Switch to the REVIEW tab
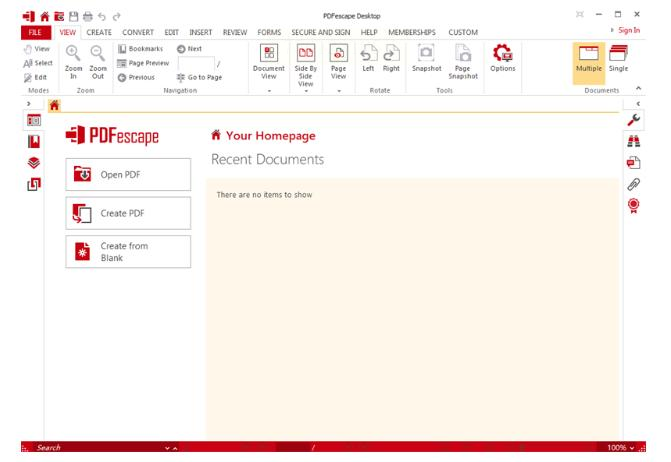This screenshot has width=671, height=462. click(x=235, y=32)
